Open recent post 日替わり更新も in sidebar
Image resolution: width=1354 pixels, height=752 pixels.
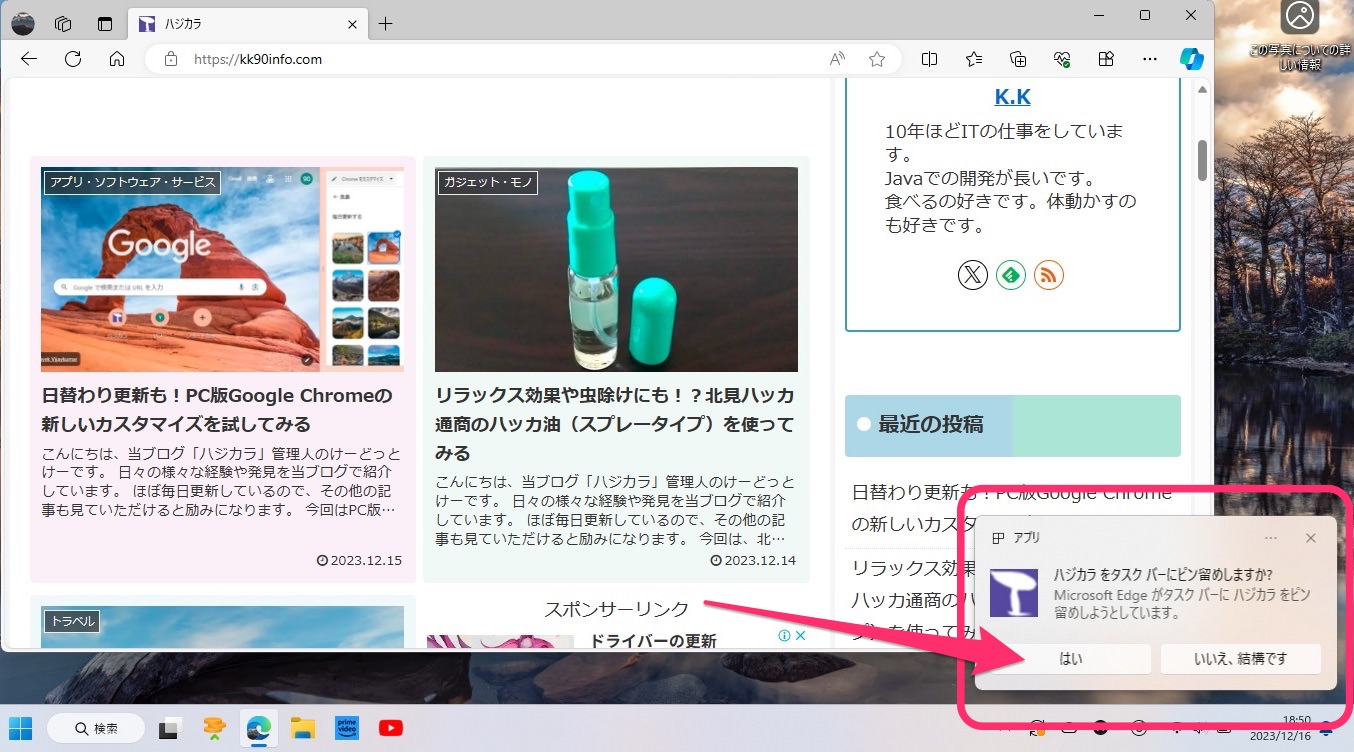[x=1012, y=508]
